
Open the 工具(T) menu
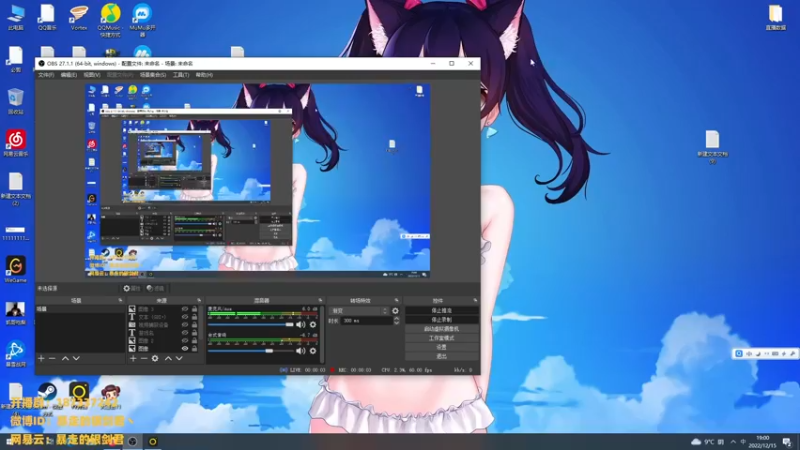[x=181, y=75]
